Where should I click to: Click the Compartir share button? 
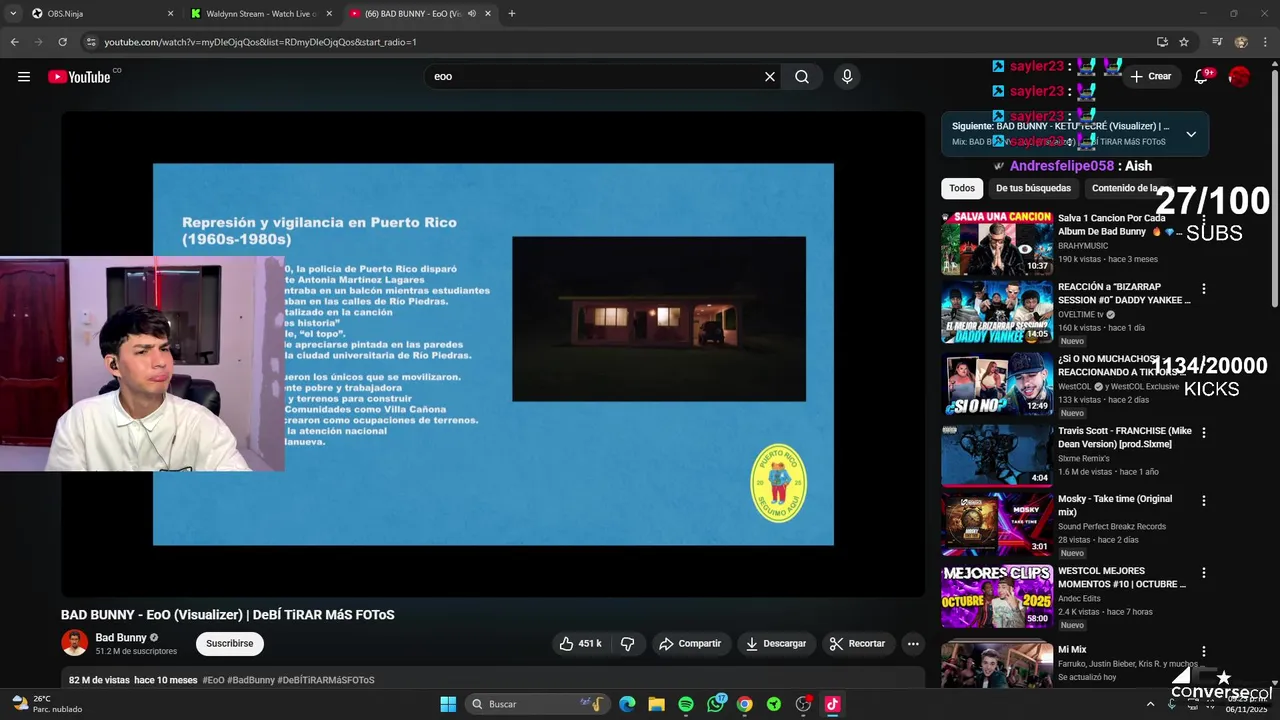click(690, 644)
